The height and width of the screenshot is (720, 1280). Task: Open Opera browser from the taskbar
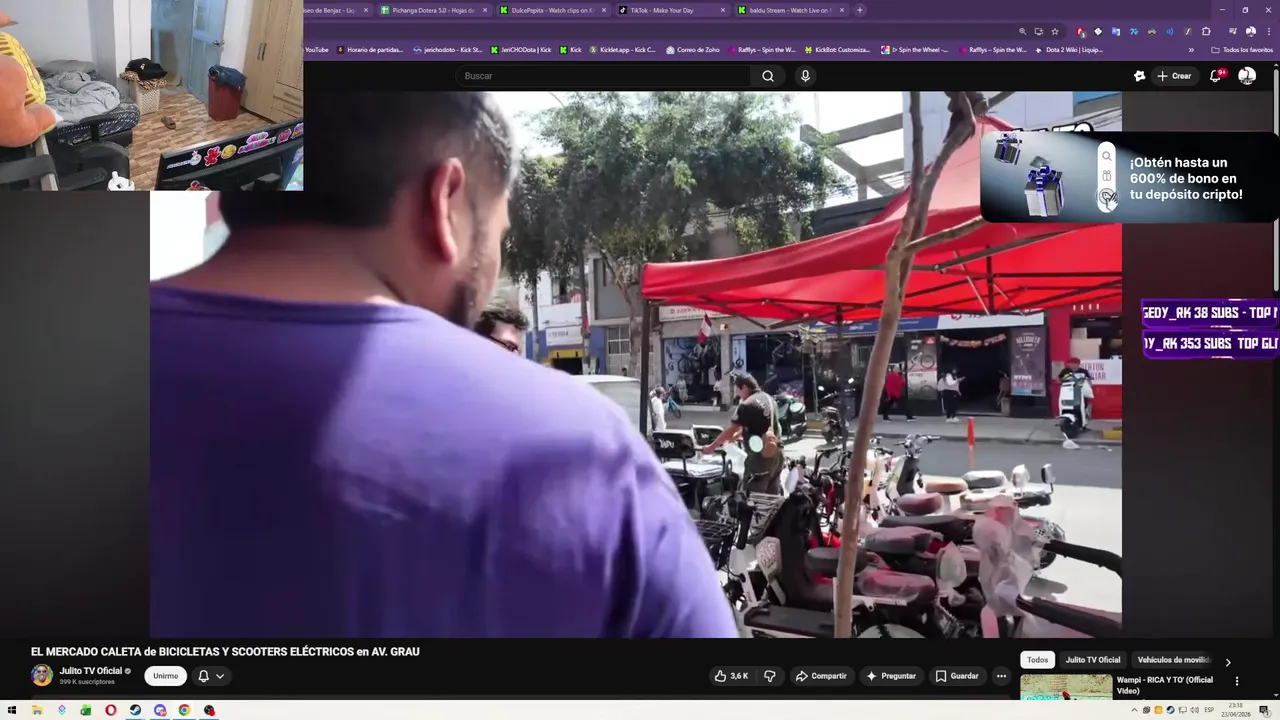(x=110, y=710)
